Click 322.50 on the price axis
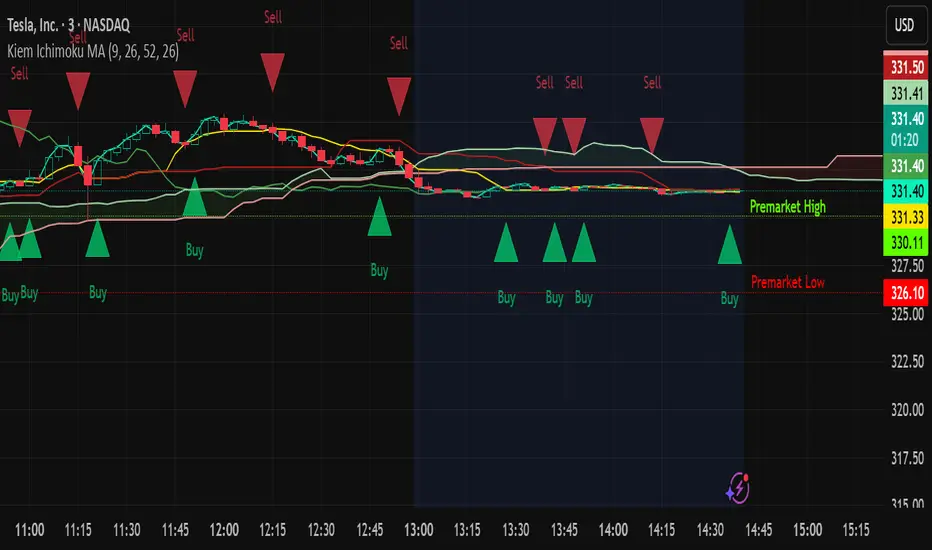This screenshot has height=550, width=932. tap(907, 362)
